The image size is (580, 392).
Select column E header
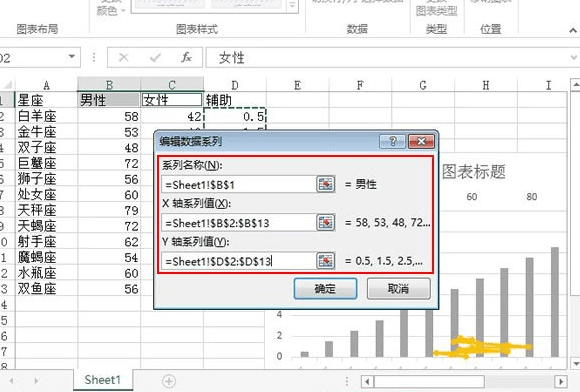[x=297, y=85]
